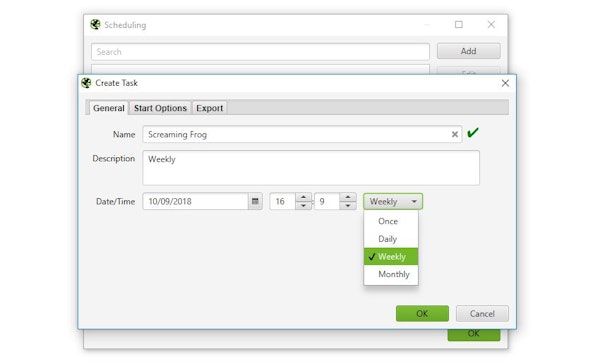Maximize the Scheduling window
Screen dimensions: 600x364
[x=459, y=25]
